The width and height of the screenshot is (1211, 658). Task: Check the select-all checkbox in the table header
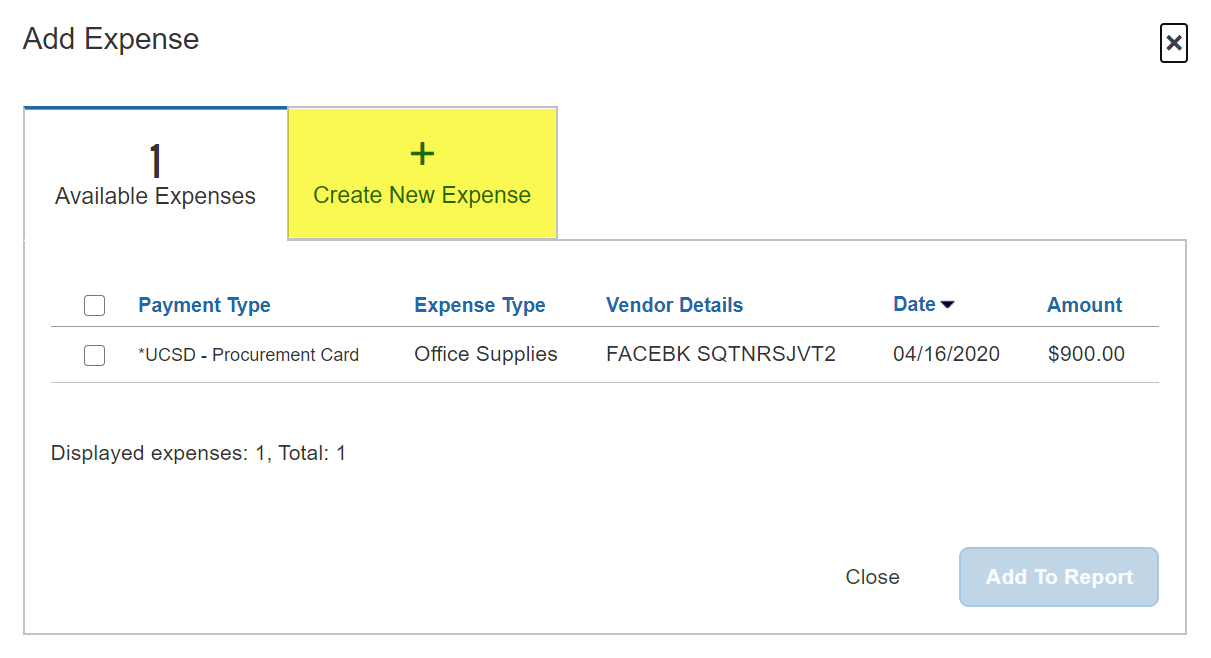(x=94, y=305)
